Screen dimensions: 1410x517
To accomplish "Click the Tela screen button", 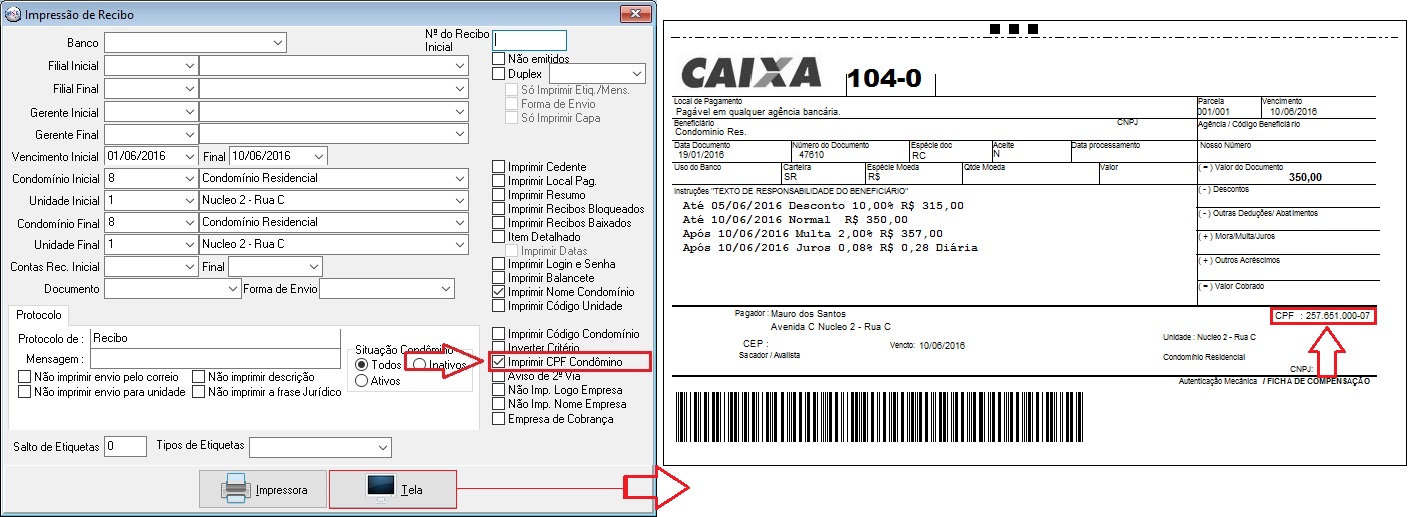I will (392, 490).
